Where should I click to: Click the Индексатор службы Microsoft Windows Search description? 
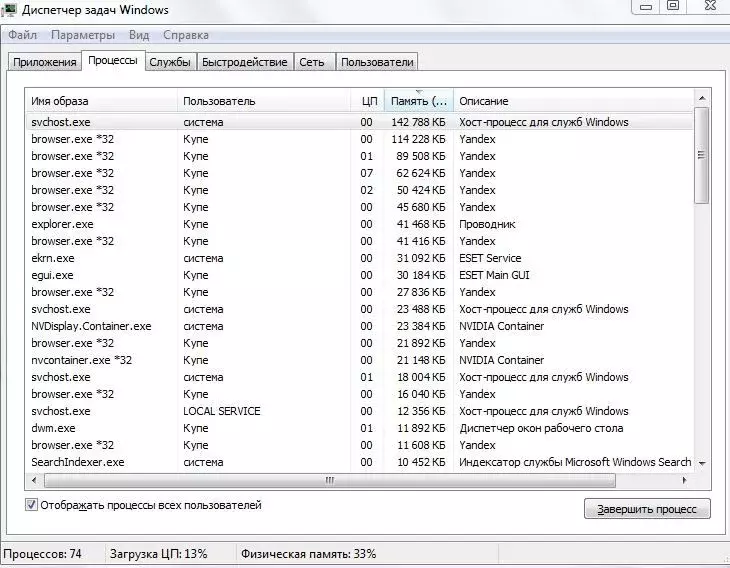575,462
